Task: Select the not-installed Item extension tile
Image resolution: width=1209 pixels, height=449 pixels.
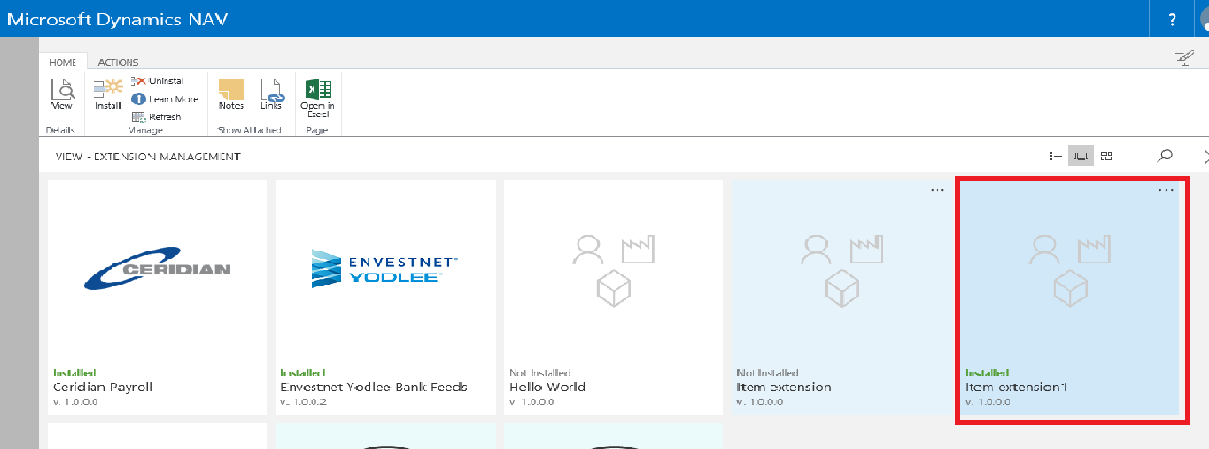Action: (841, 297)
